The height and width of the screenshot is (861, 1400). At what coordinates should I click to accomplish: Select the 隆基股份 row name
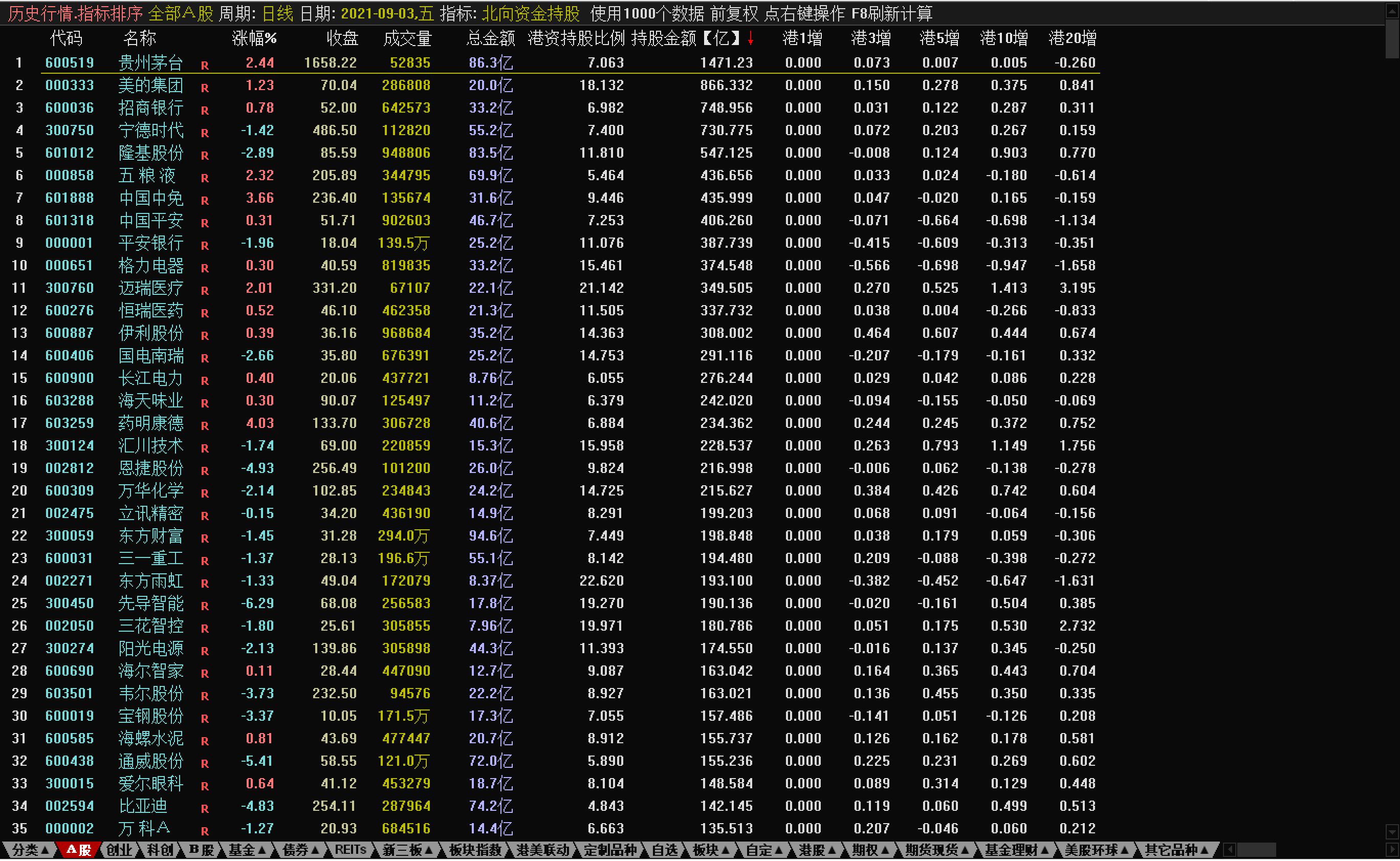tap(151, 153)
